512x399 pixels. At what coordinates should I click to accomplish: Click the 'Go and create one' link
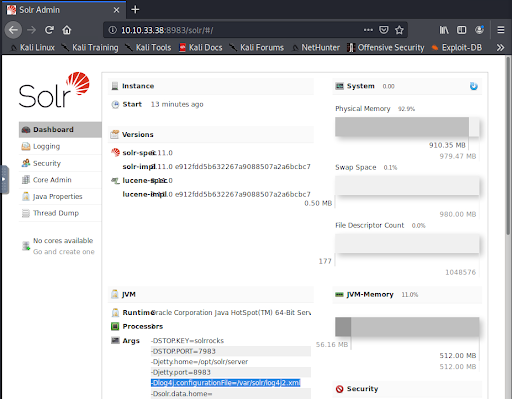click(x=64, y=252)
